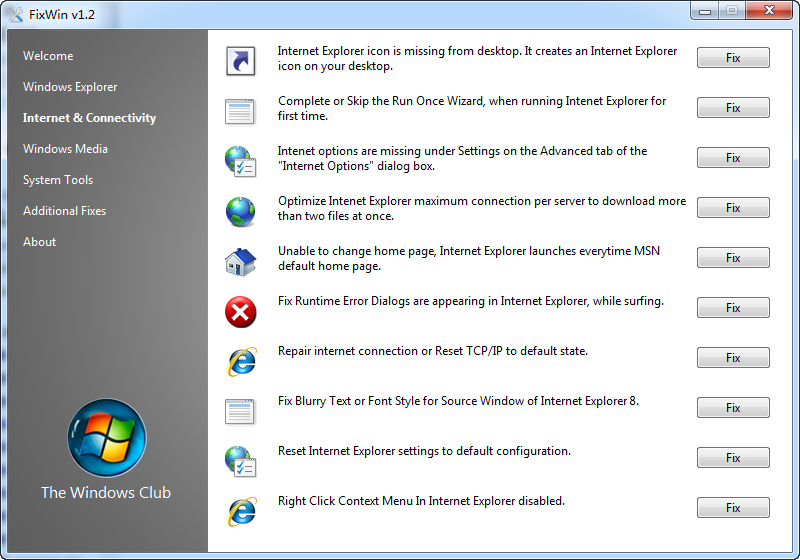Click the page icon beside Run Once Wizard
The width and height of the screenshot is (800, 560).
click(x=240, y=112)
